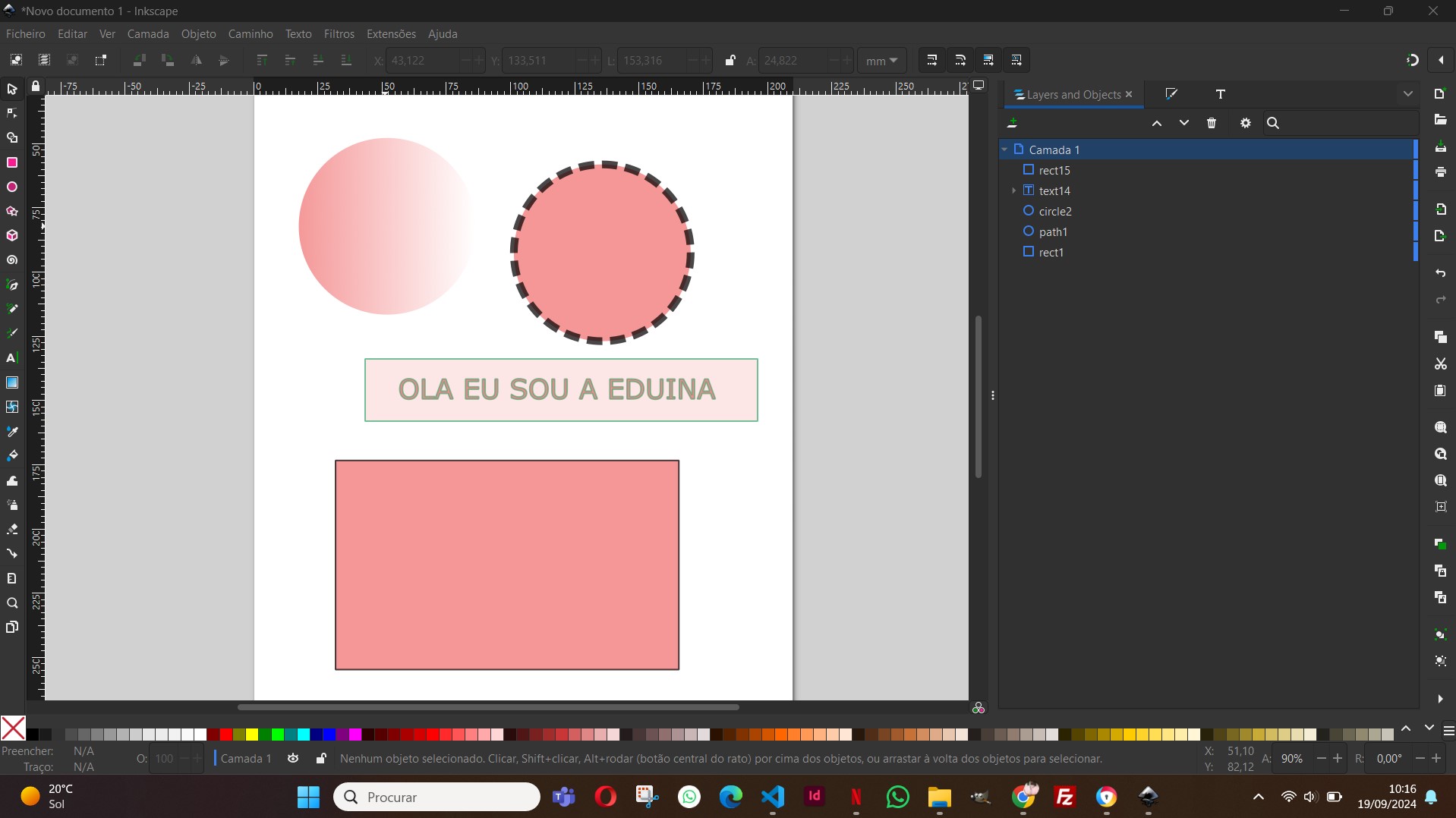
Task: Select the Measure tool
Action: pos(12,578)
